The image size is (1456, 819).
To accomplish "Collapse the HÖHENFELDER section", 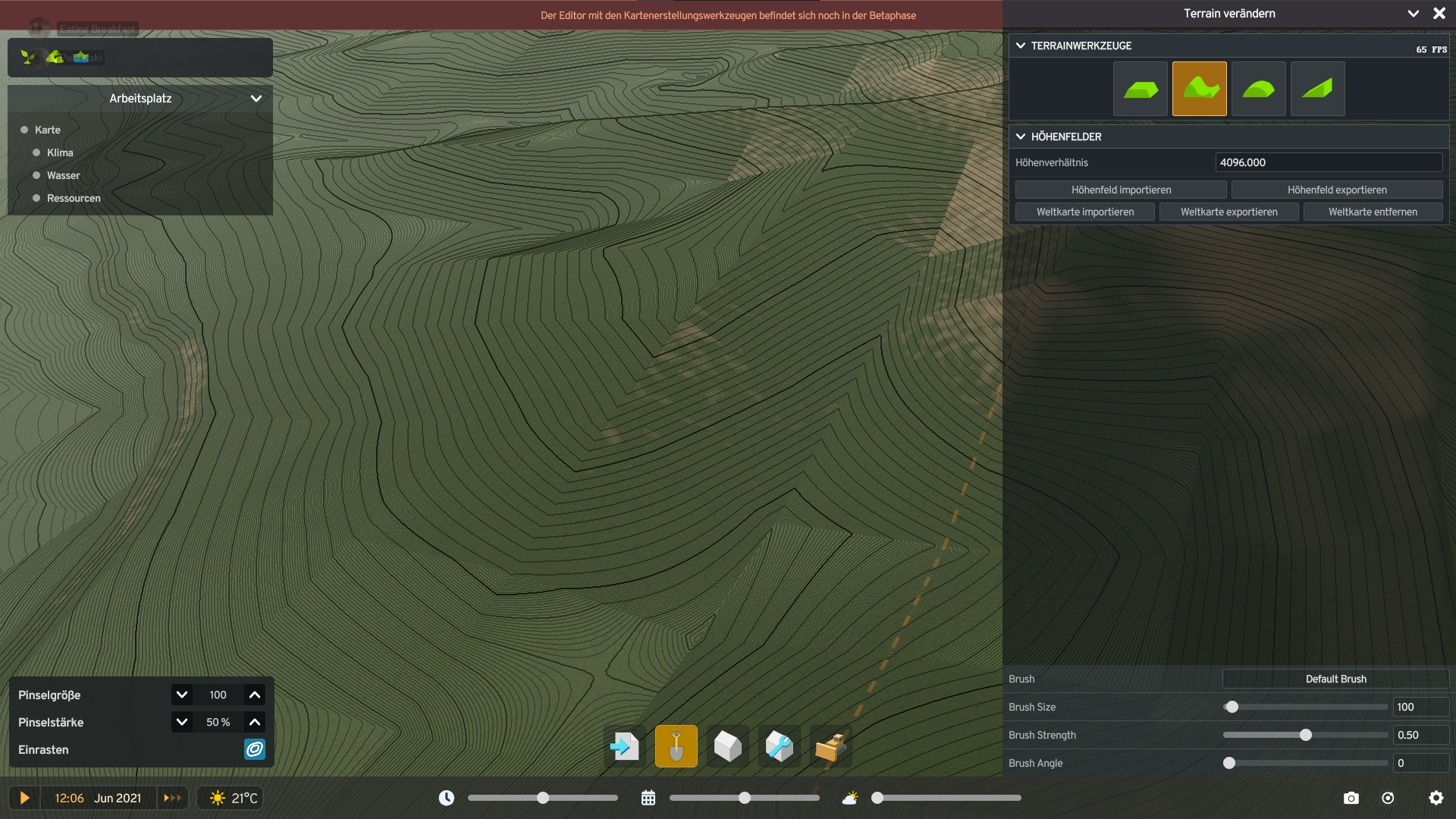I will coord(1021,136).
